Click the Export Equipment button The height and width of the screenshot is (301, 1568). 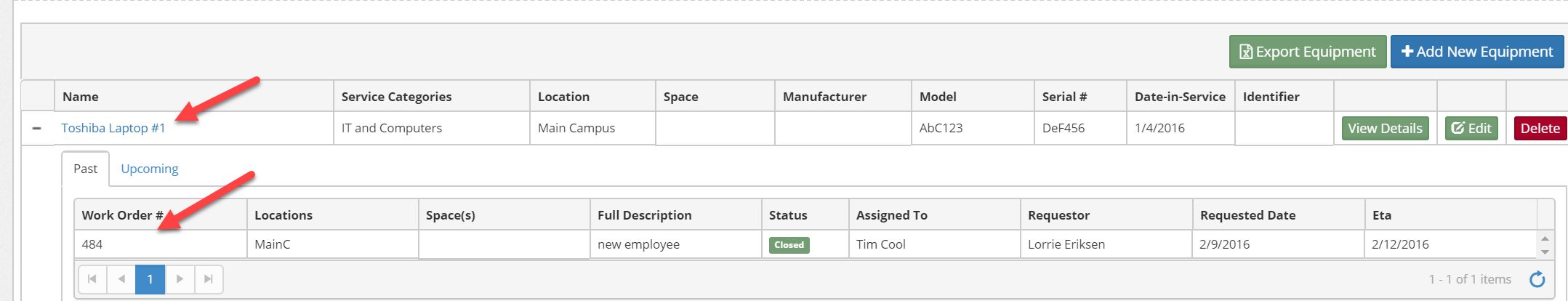[1308, 52]
